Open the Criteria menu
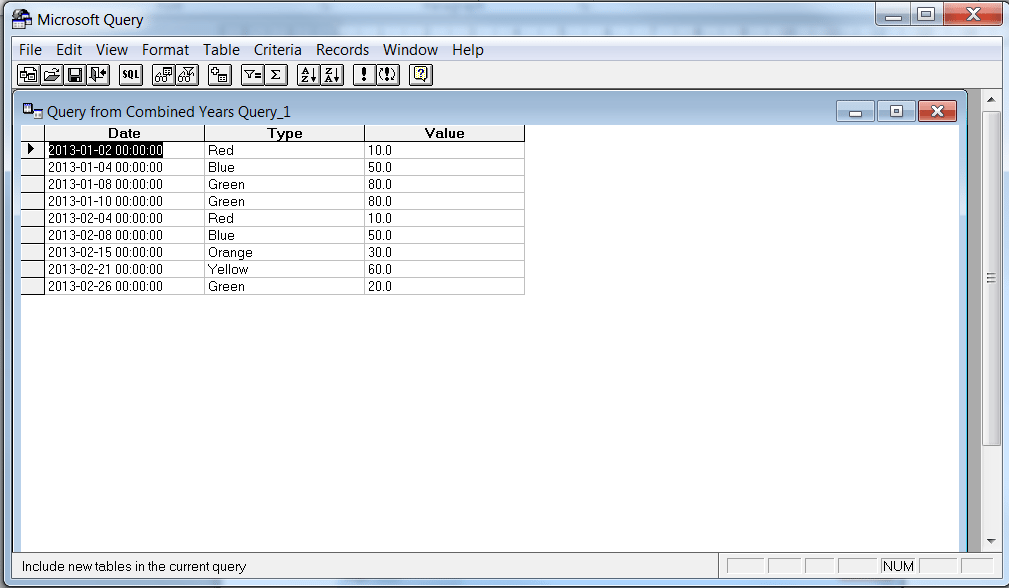Viewport: 1009px width, 588px height. tap(277, 50)
